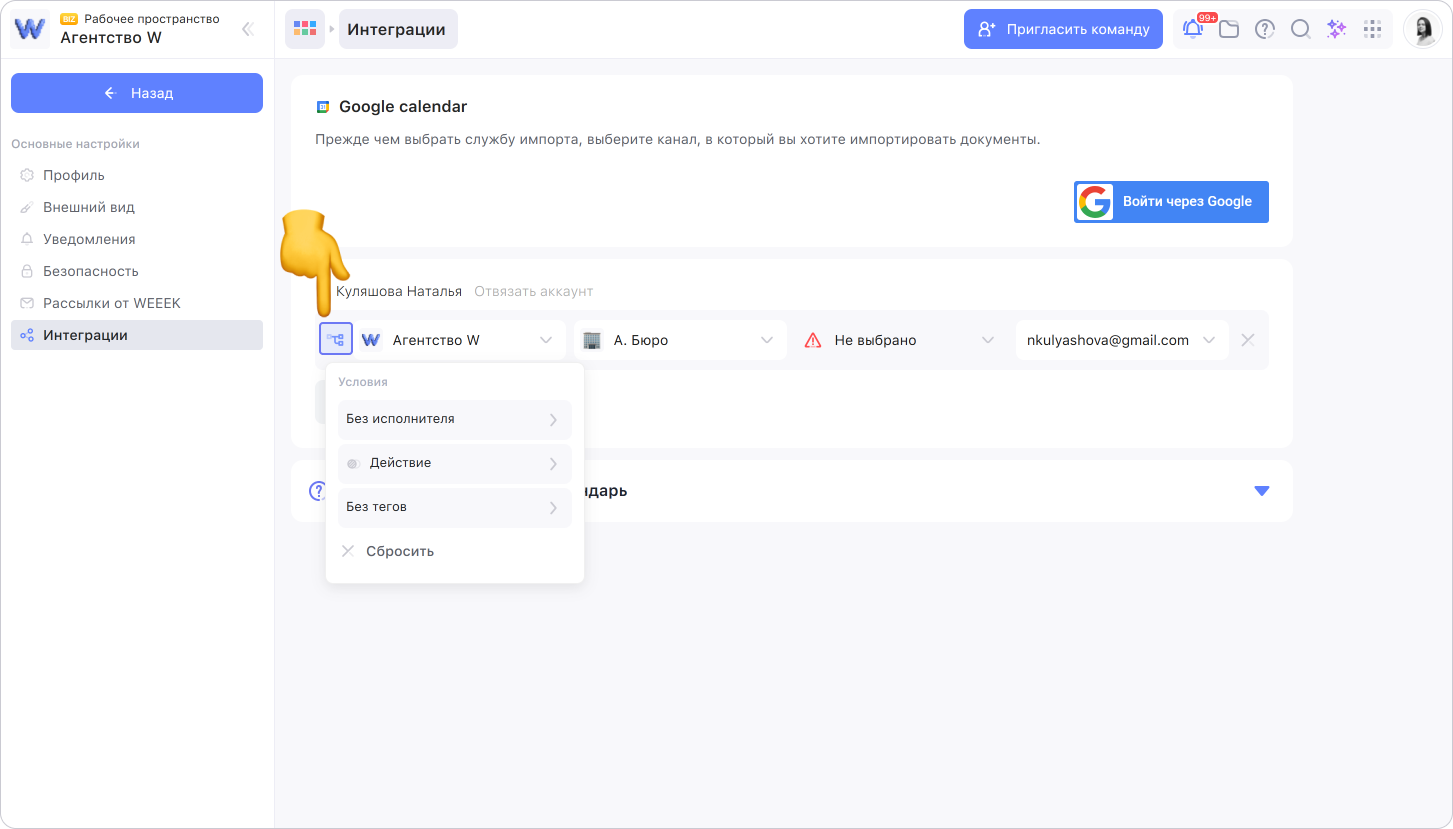
Task: Open search with magnifier icon
Action: [x=1300, y=29]
